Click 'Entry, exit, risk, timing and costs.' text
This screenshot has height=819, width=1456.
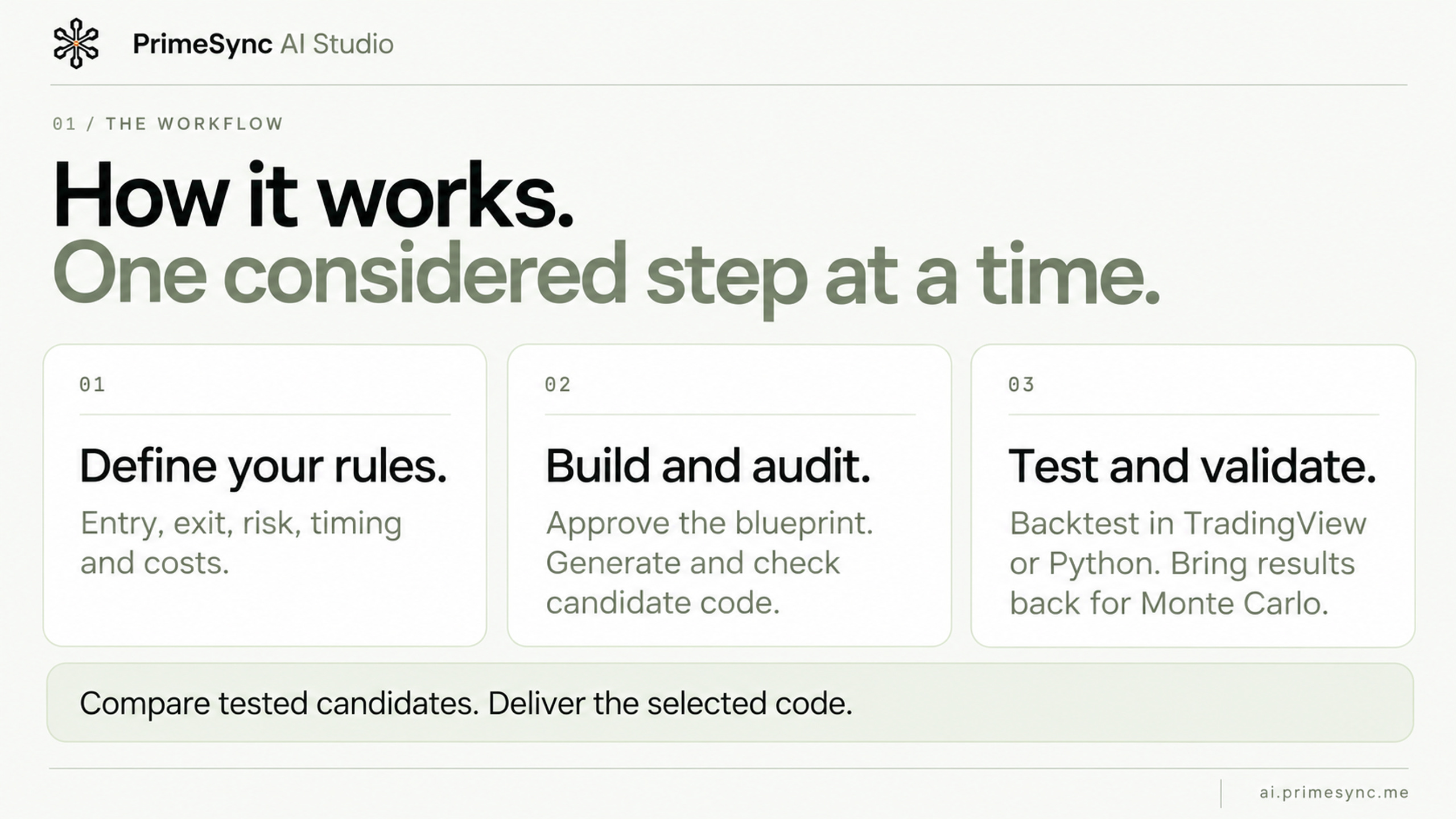[241, 543]
